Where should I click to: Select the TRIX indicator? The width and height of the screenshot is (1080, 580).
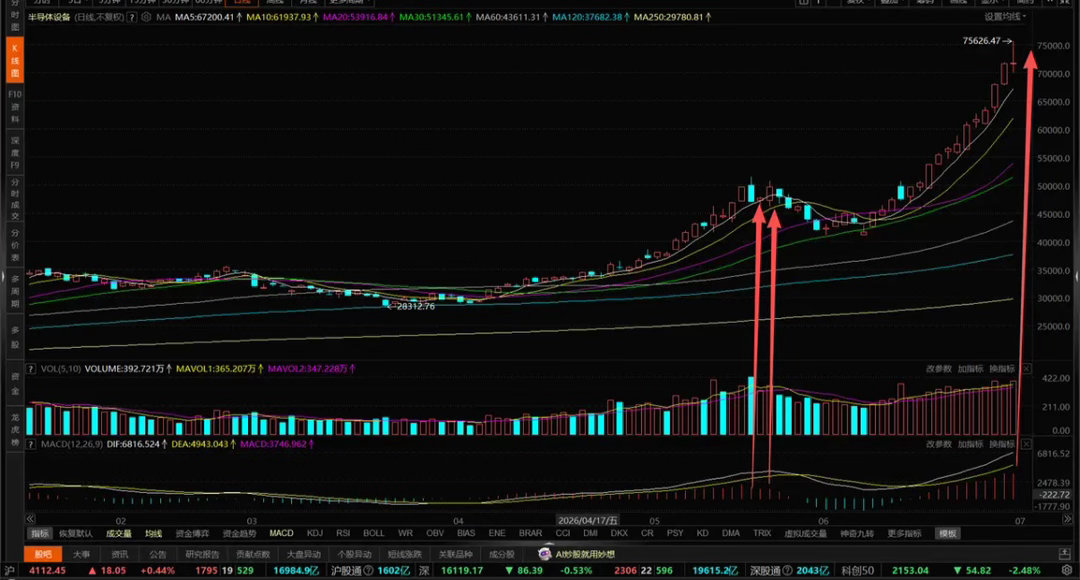point(762,533)
